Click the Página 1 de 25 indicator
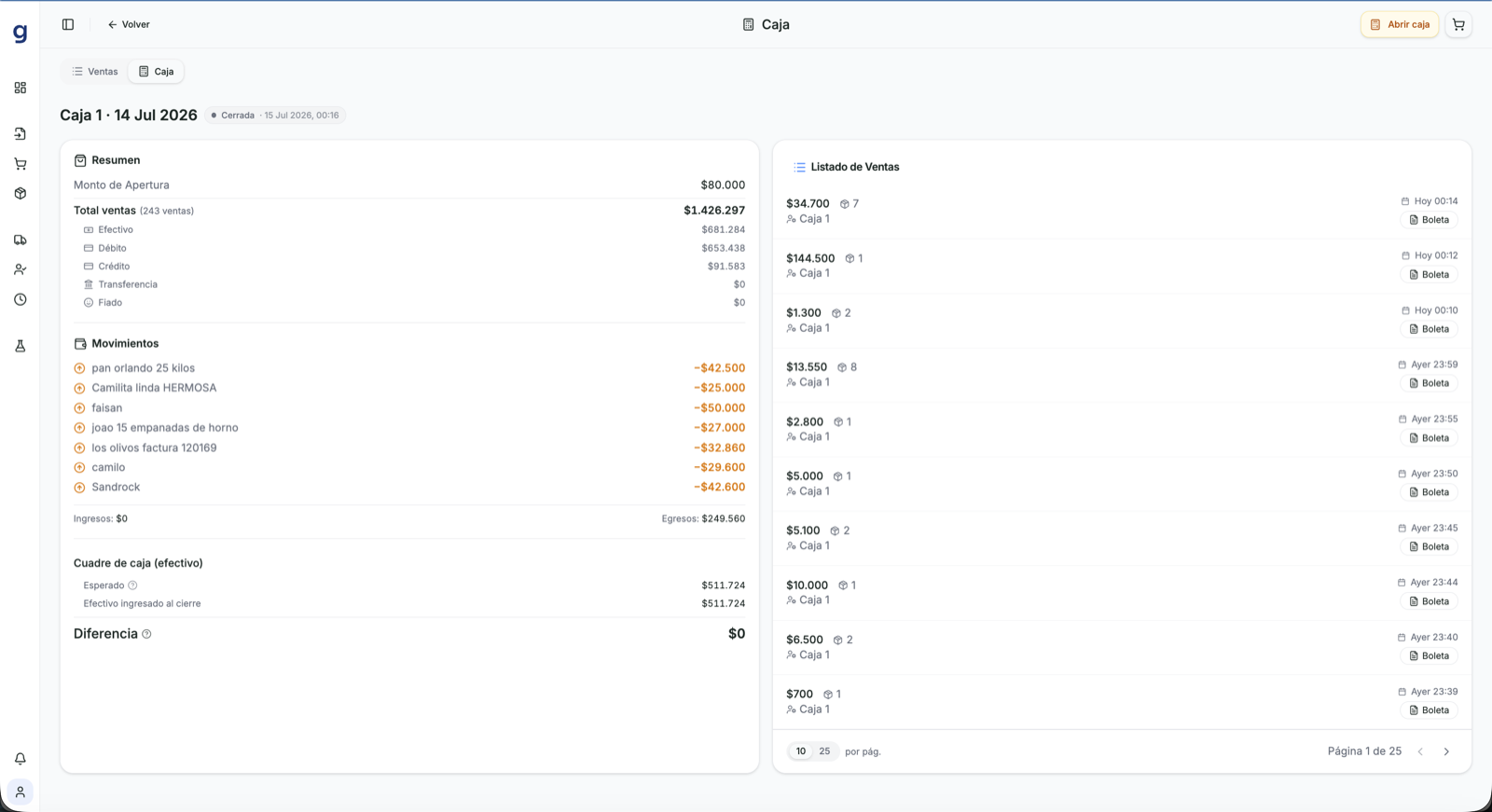 (1364, 751)
